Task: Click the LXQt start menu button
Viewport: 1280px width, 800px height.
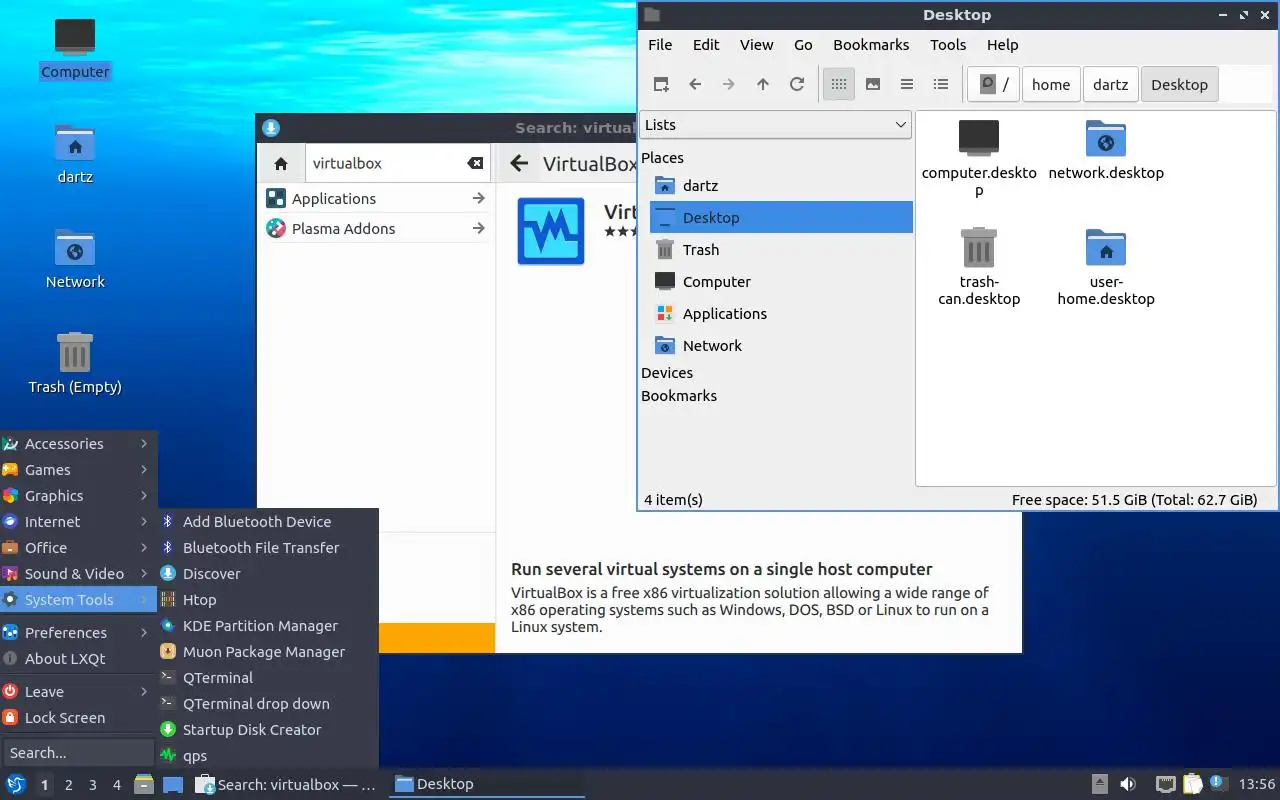Action: click(15, 785)
